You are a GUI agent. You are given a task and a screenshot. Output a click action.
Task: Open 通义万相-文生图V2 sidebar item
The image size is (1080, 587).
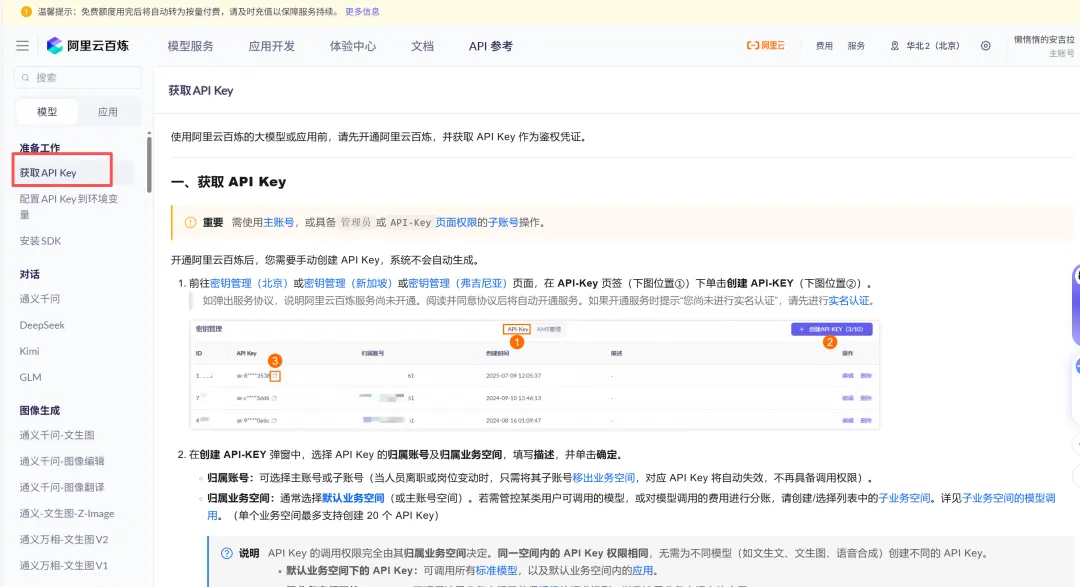tap(63, 540)
